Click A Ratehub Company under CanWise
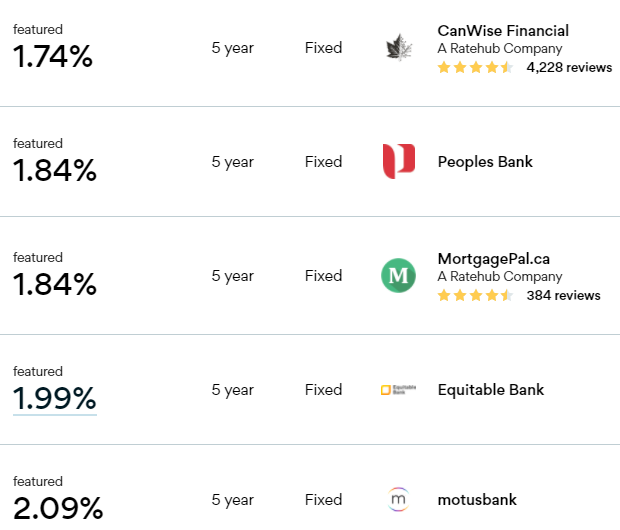 click(500, 49)
